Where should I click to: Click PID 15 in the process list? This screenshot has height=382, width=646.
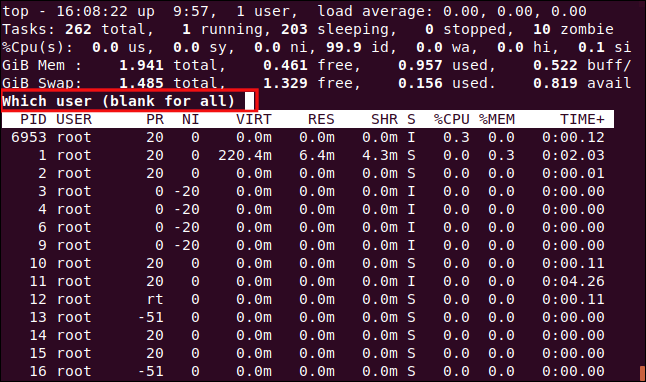[38, 353]
